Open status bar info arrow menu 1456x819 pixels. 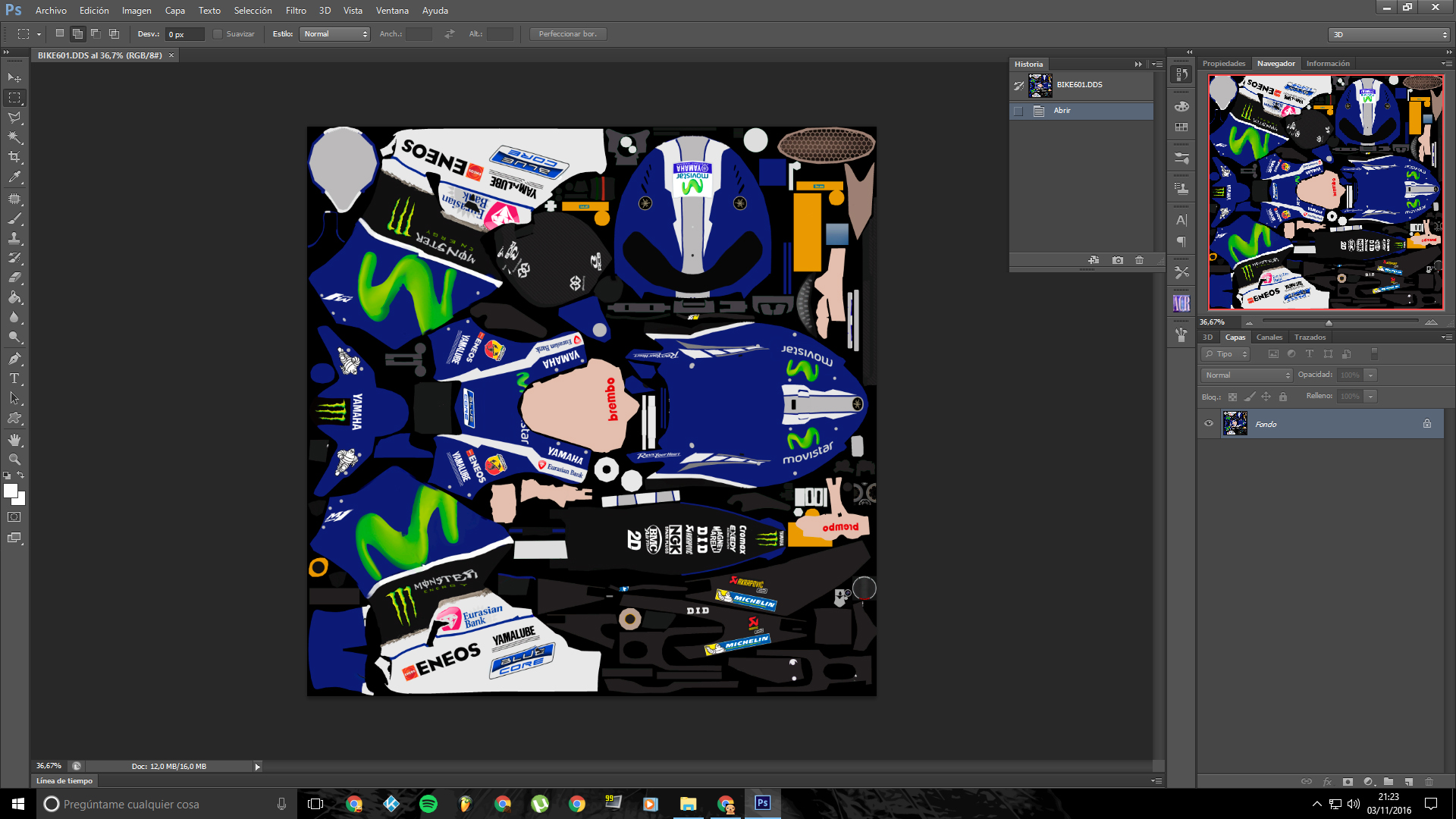point(258,767)
